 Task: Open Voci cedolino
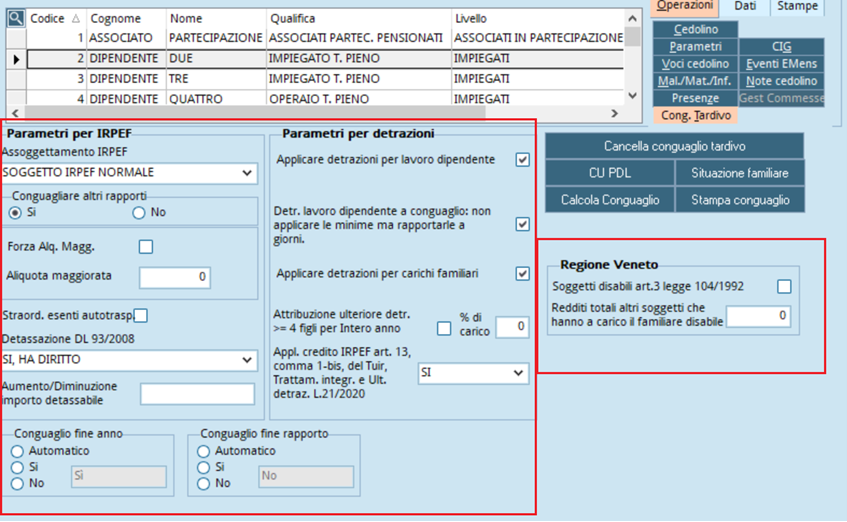tap(695, 64)
